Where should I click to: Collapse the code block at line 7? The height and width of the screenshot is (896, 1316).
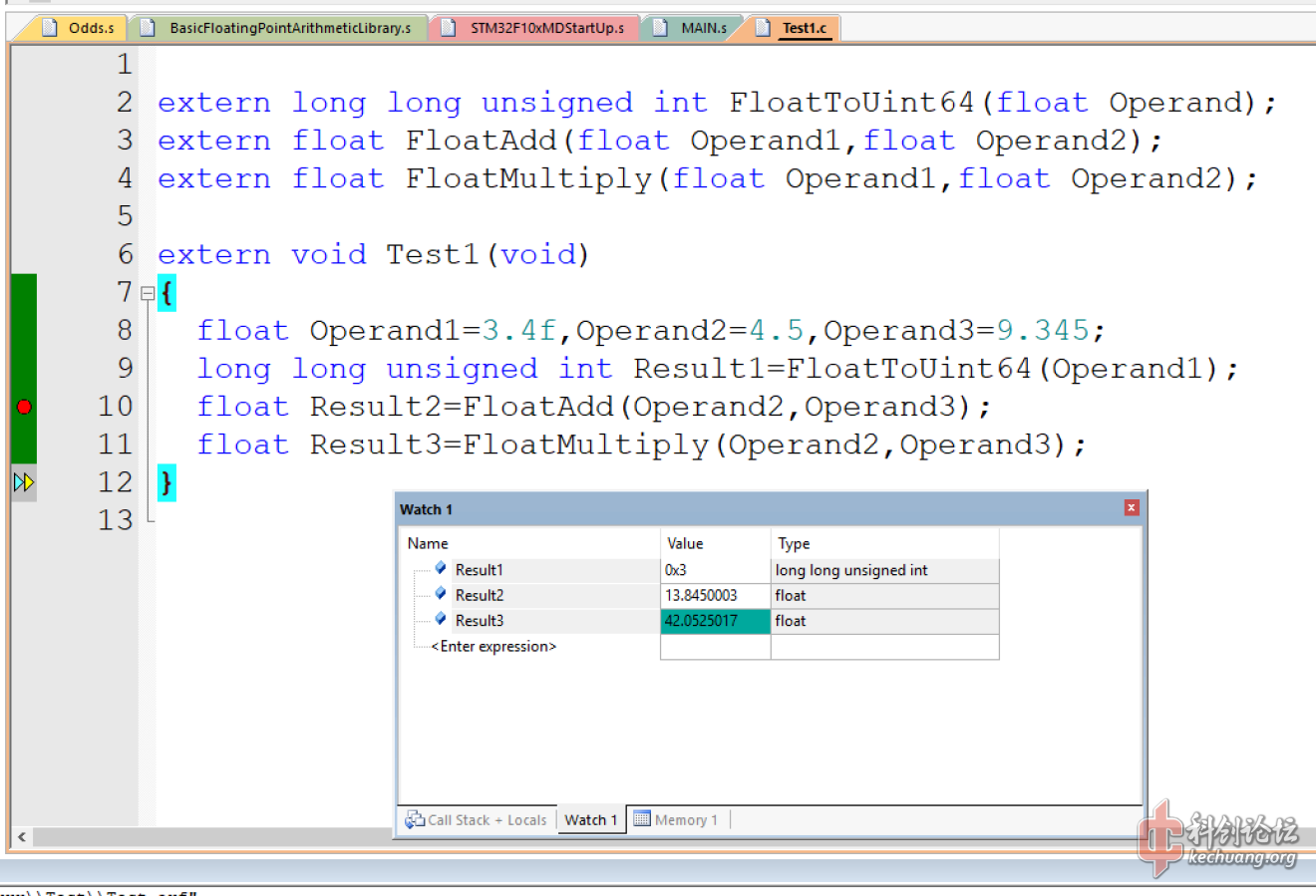[148, 294]
